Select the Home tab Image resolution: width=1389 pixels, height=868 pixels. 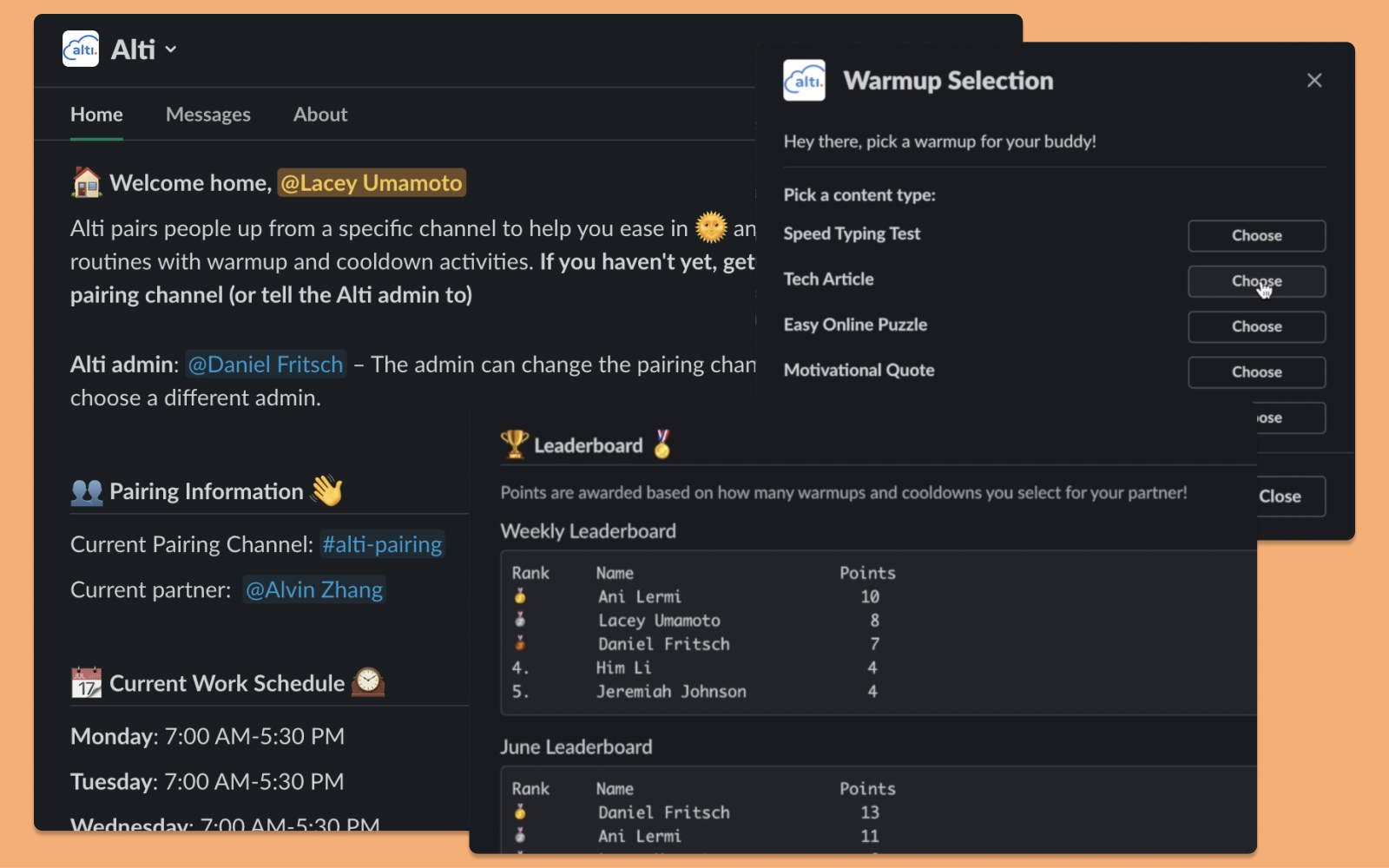coord(96,115)
